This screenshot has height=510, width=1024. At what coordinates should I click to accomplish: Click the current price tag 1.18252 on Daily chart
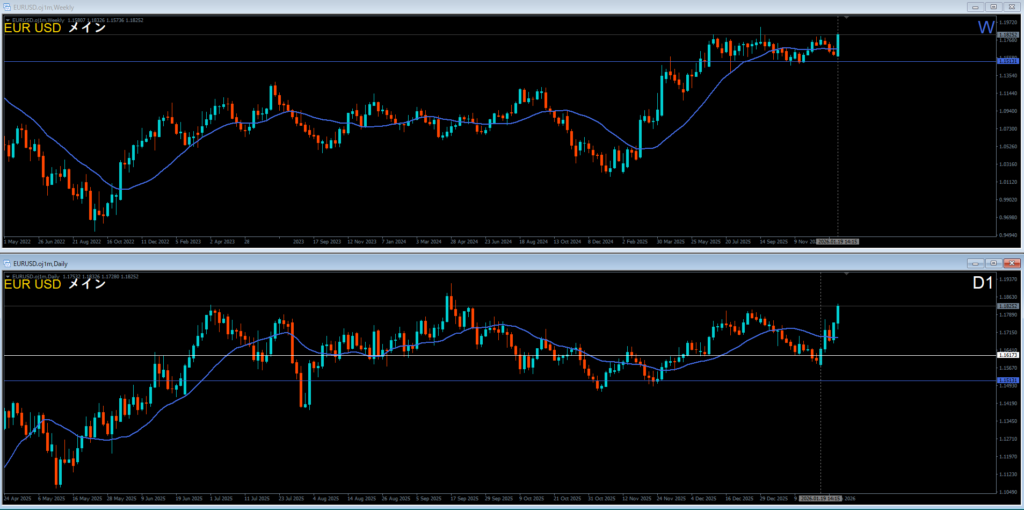[x=1008, y=306]
